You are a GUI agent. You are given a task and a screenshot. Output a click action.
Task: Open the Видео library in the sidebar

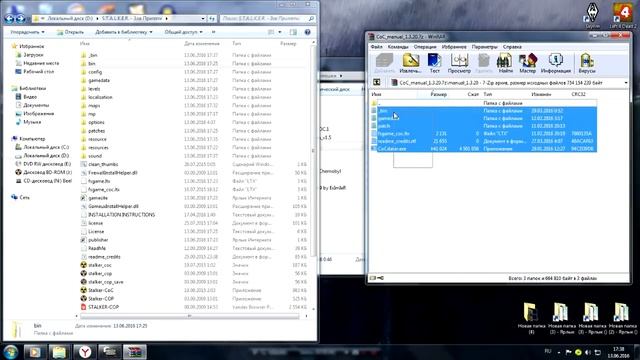(x=30, y=97)
